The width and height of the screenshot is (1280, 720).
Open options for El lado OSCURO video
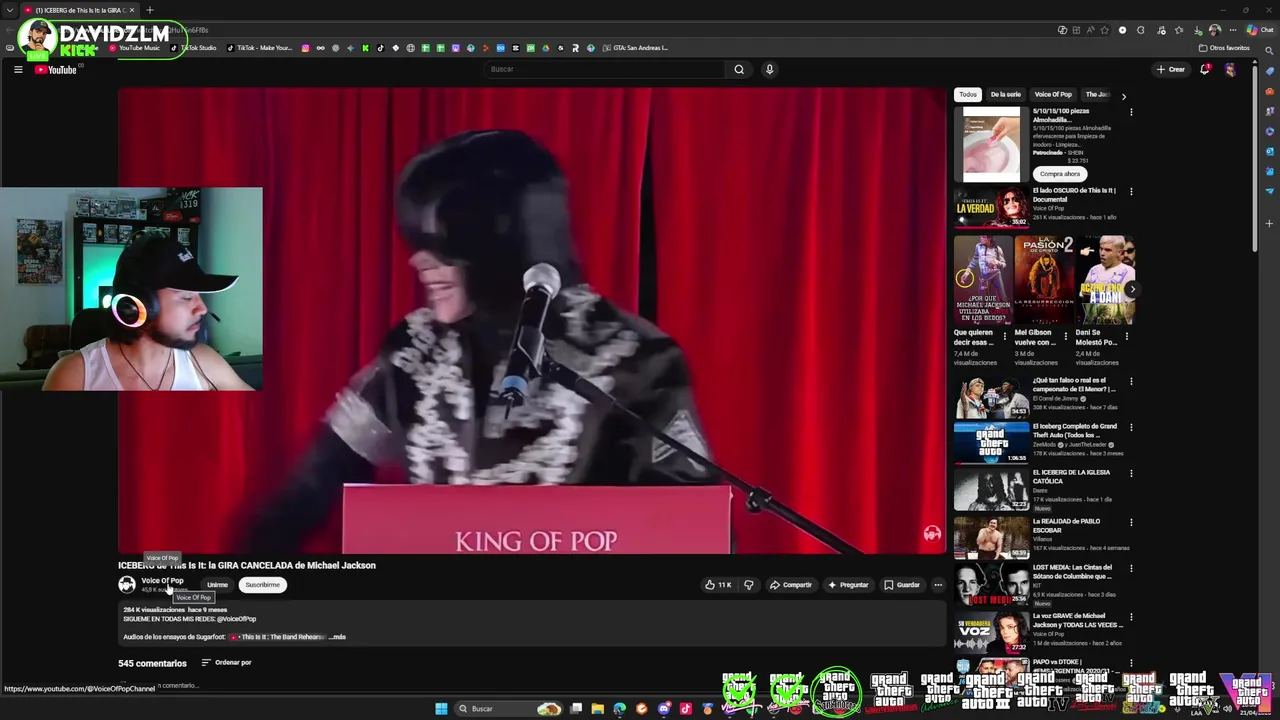pos(1131,191)
